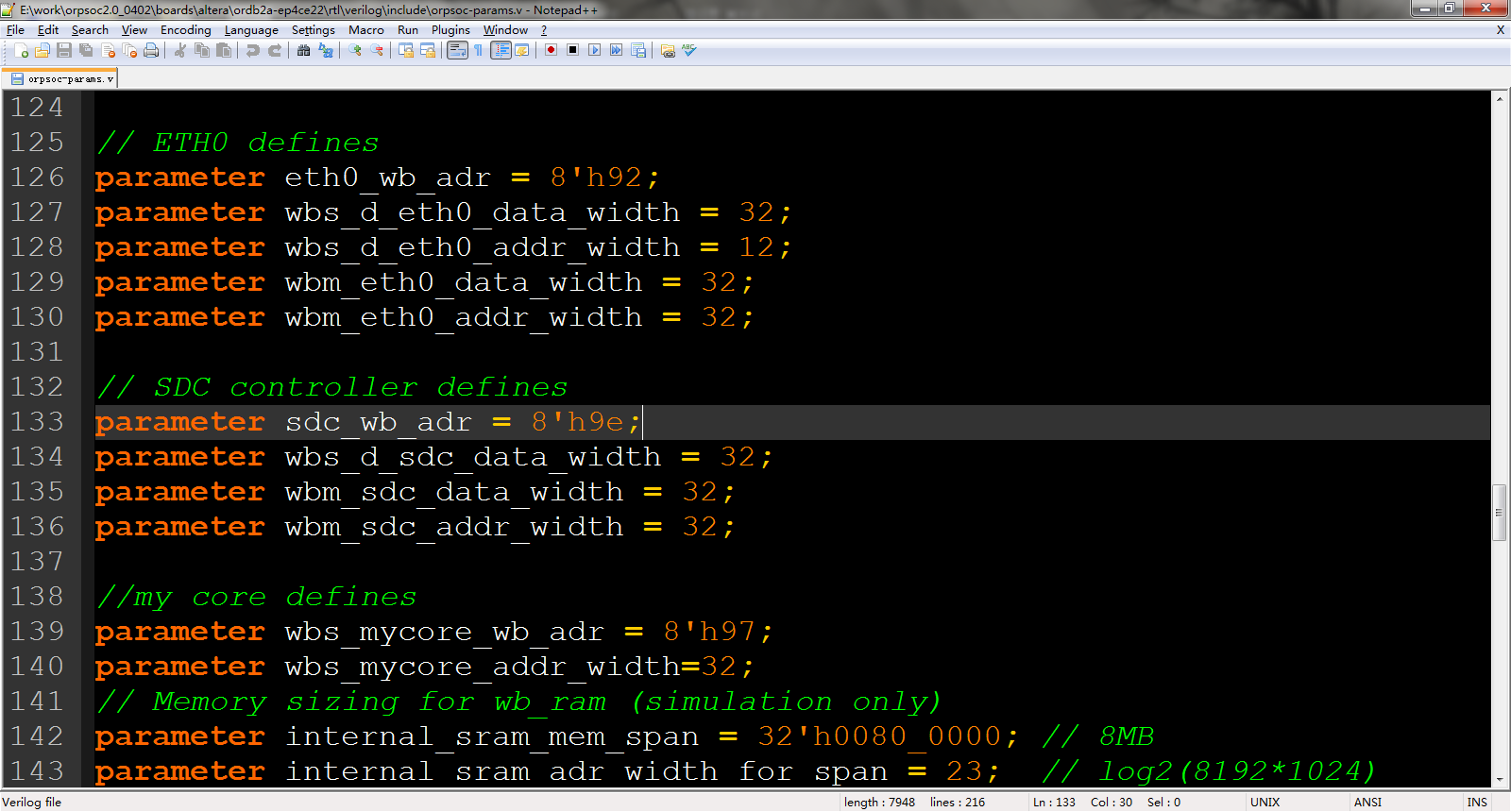
Task: Open Find with binoculars icon
Action: pyautogui.click(x=303, y=51)
